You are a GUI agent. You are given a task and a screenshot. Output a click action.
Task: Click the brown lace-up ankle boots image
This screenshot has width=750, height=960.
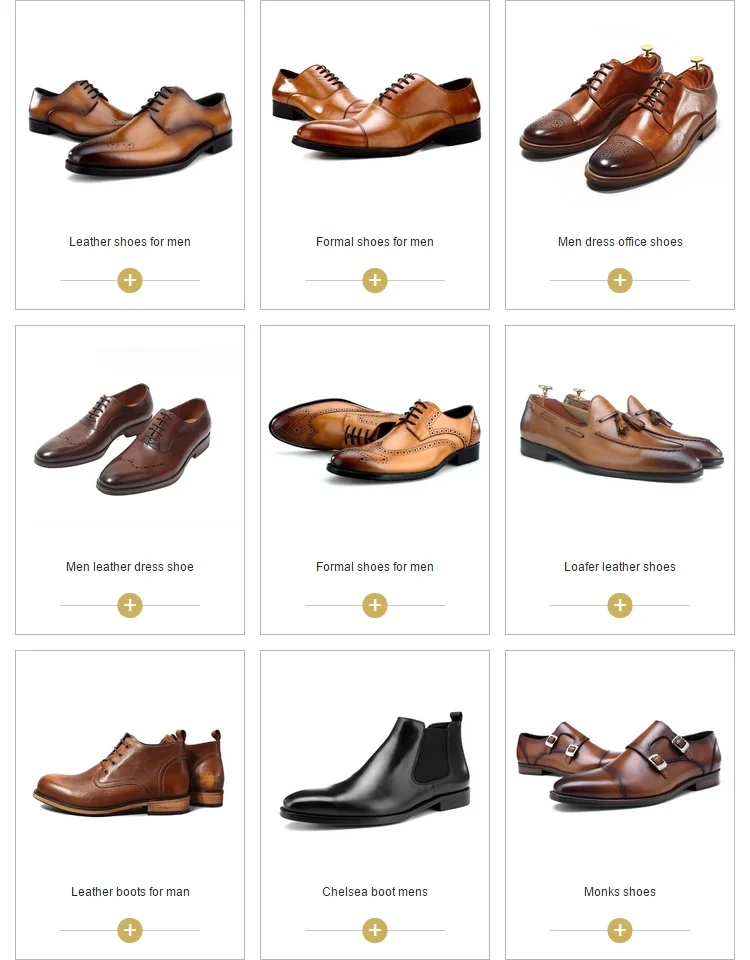pos(130,772)
